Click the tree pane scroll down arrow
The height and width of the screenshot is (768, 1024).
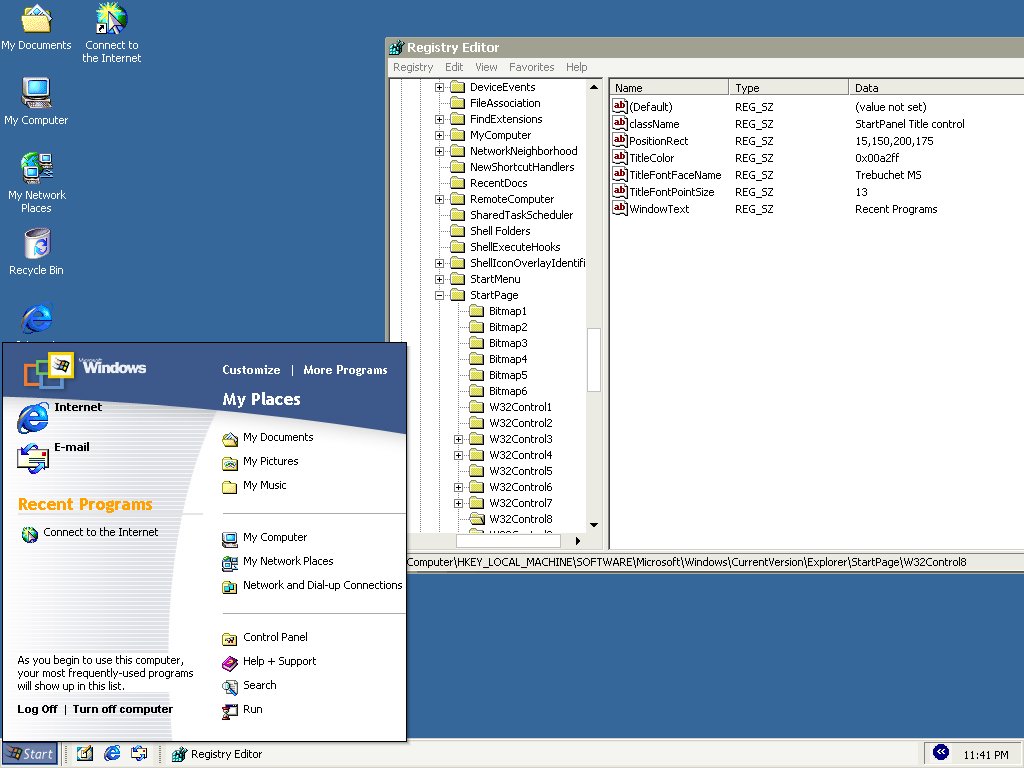pos(594,524)
